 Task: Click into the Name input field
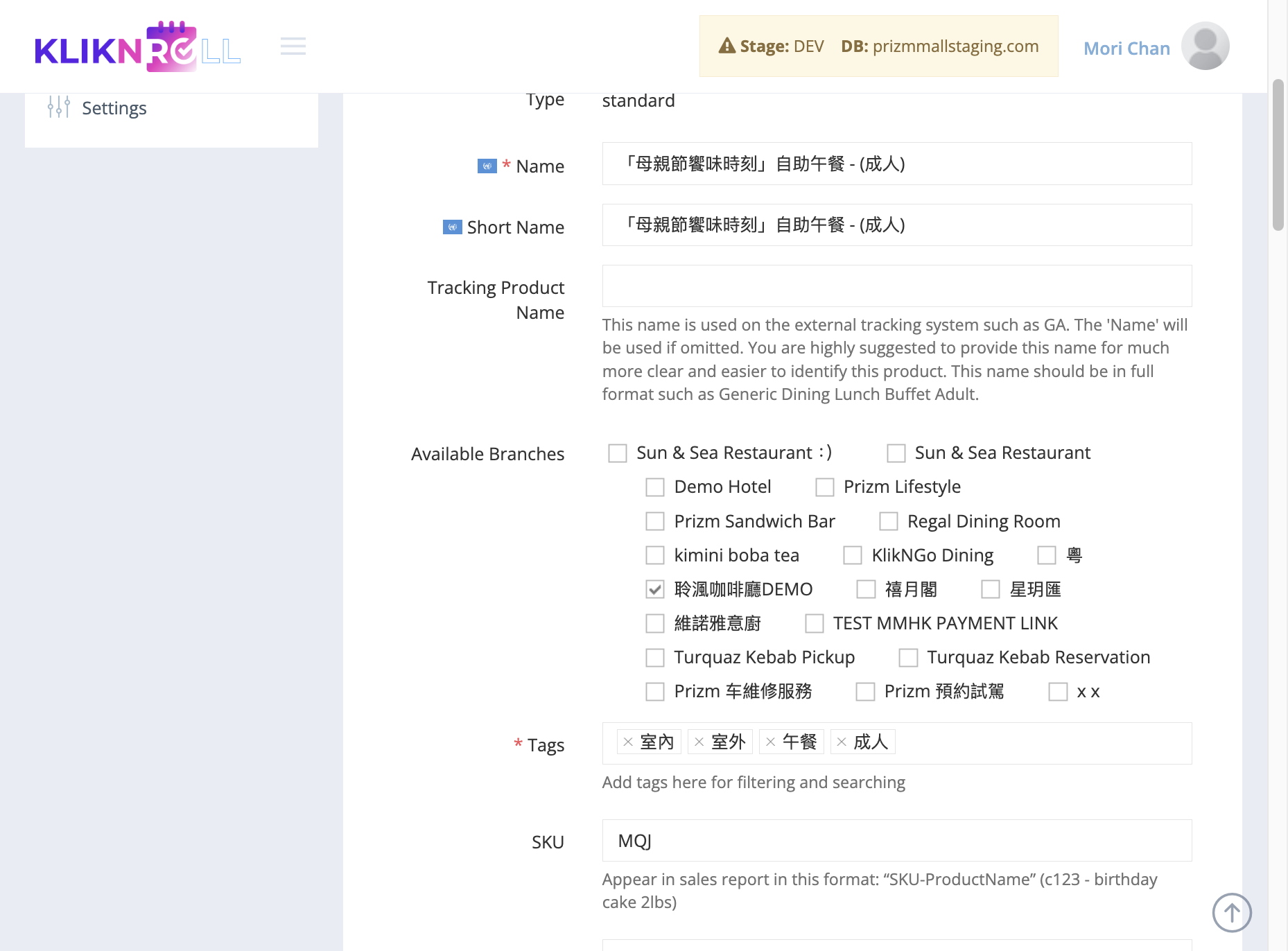[897, 164]
